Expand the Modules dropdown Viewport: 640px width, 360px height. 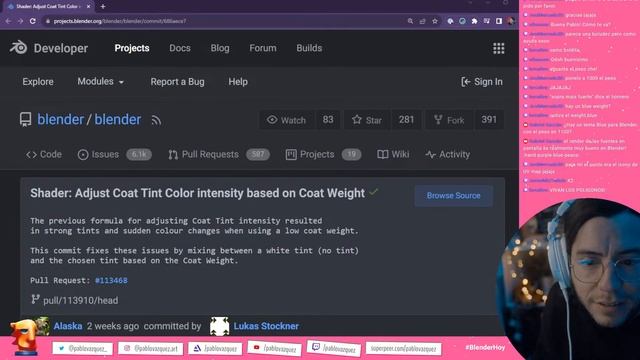(x=100, y=82)
